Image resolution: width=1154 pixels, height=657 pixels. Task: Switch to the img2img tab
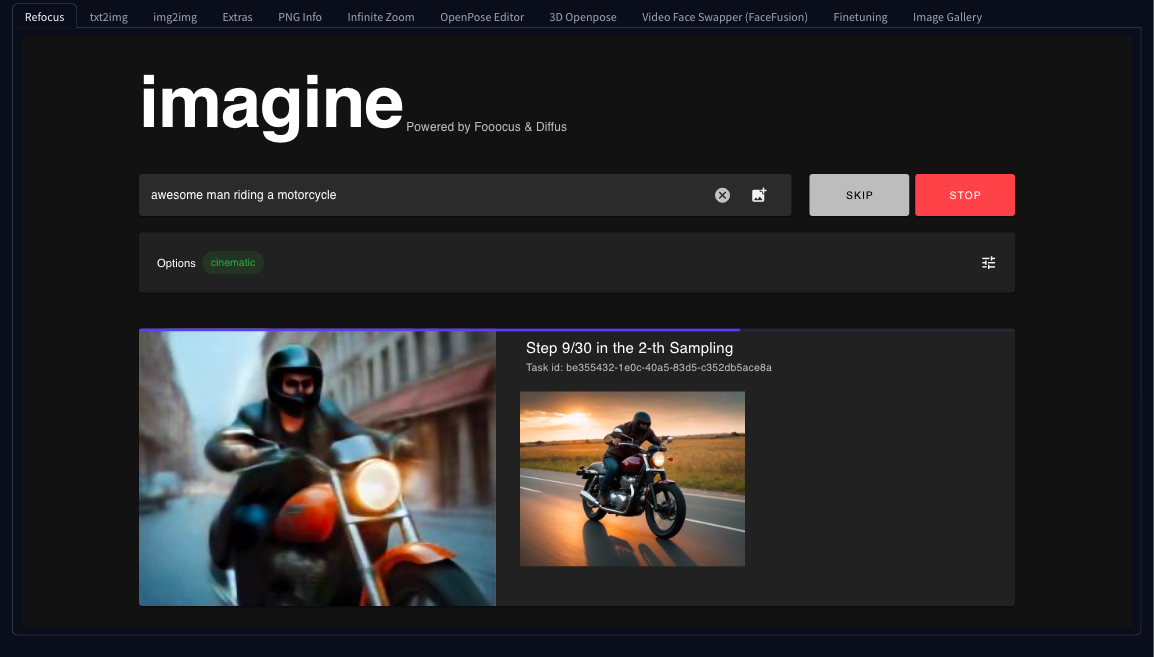click(x=174, y=16)
